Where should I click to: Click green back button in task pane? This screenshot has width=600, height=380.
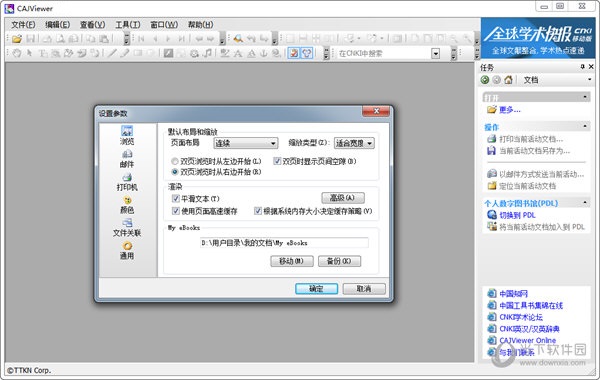(485, 80)
